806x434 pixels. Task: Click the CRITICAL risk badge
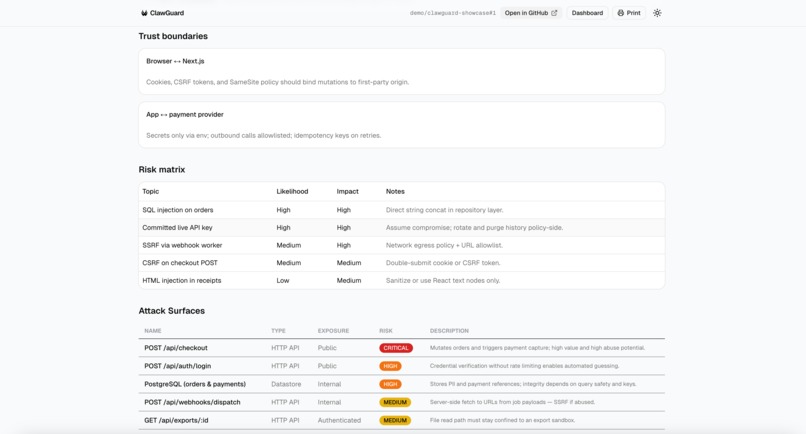coord(396,348)
